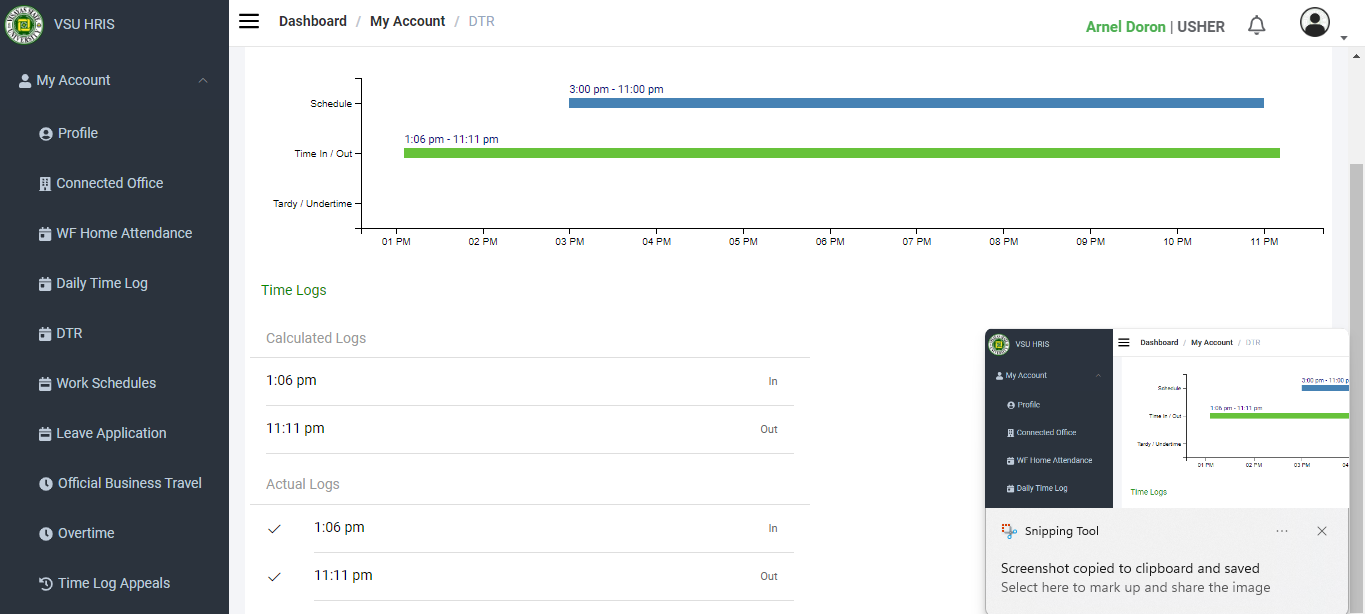Close the Snipping Tool notification
The width and height of the screenshot is (1365, 614).
(1321, 531)
